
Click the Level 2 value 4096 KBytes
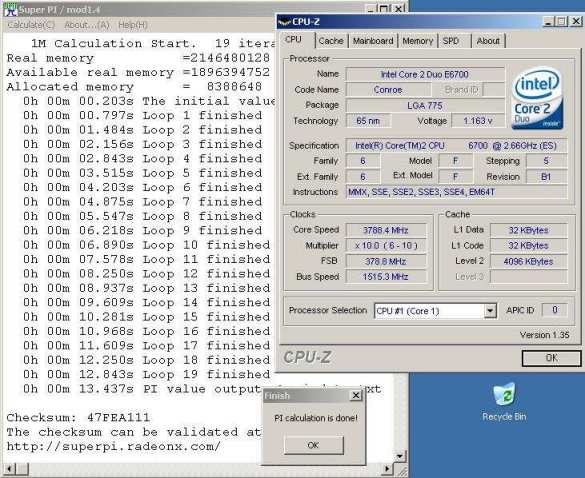coord(529,261)
